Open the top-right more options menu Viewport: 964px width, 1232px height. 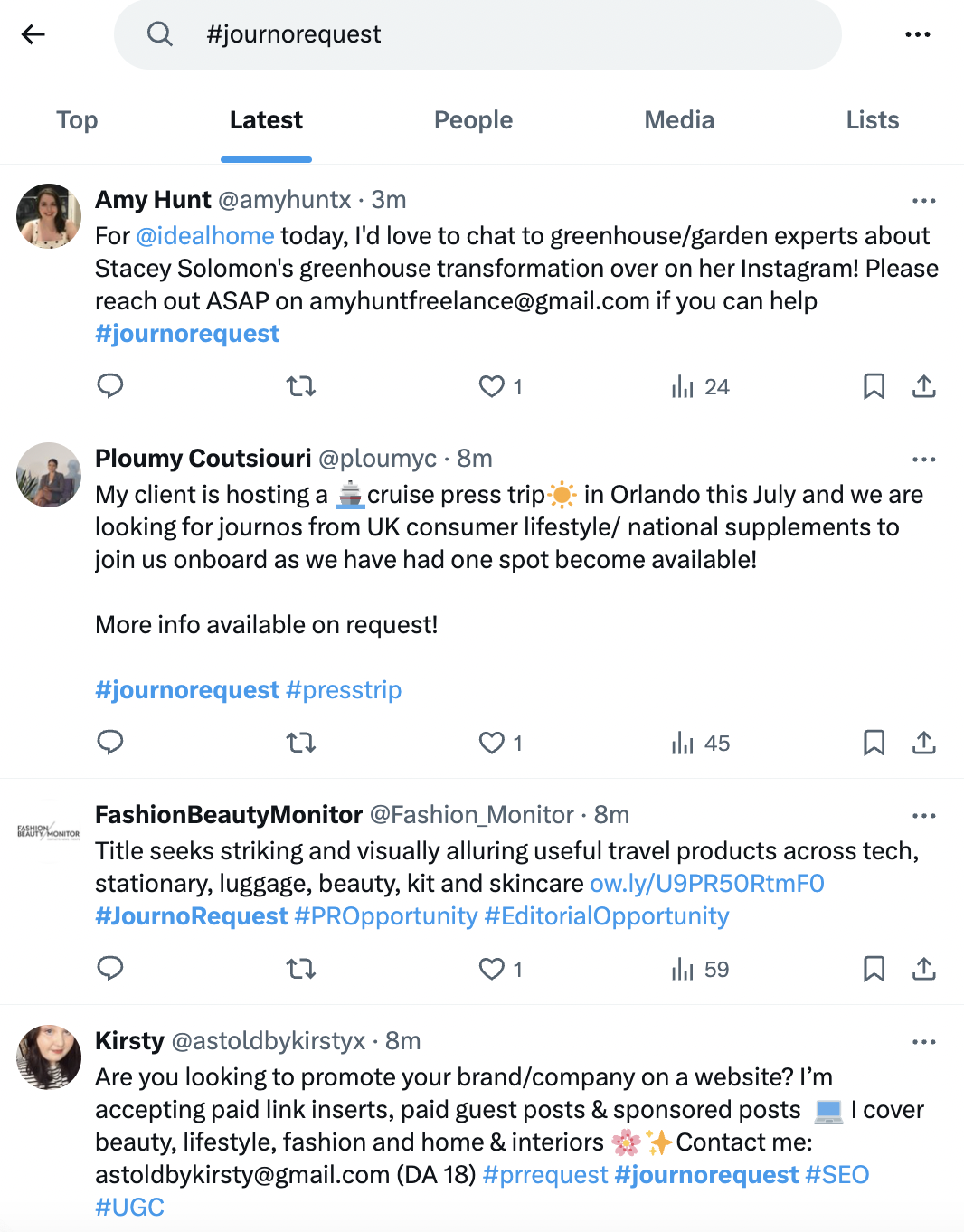coord(918,34)
